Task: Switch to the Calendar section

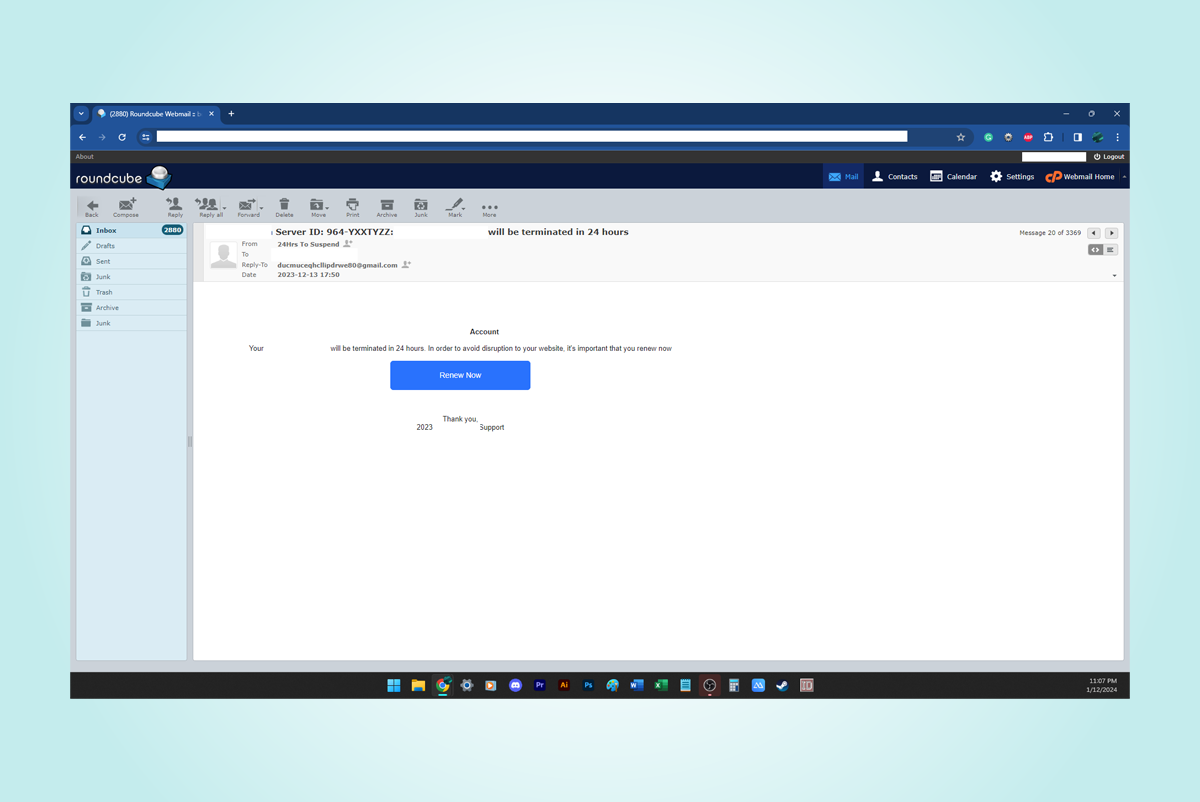Action: 953,176
